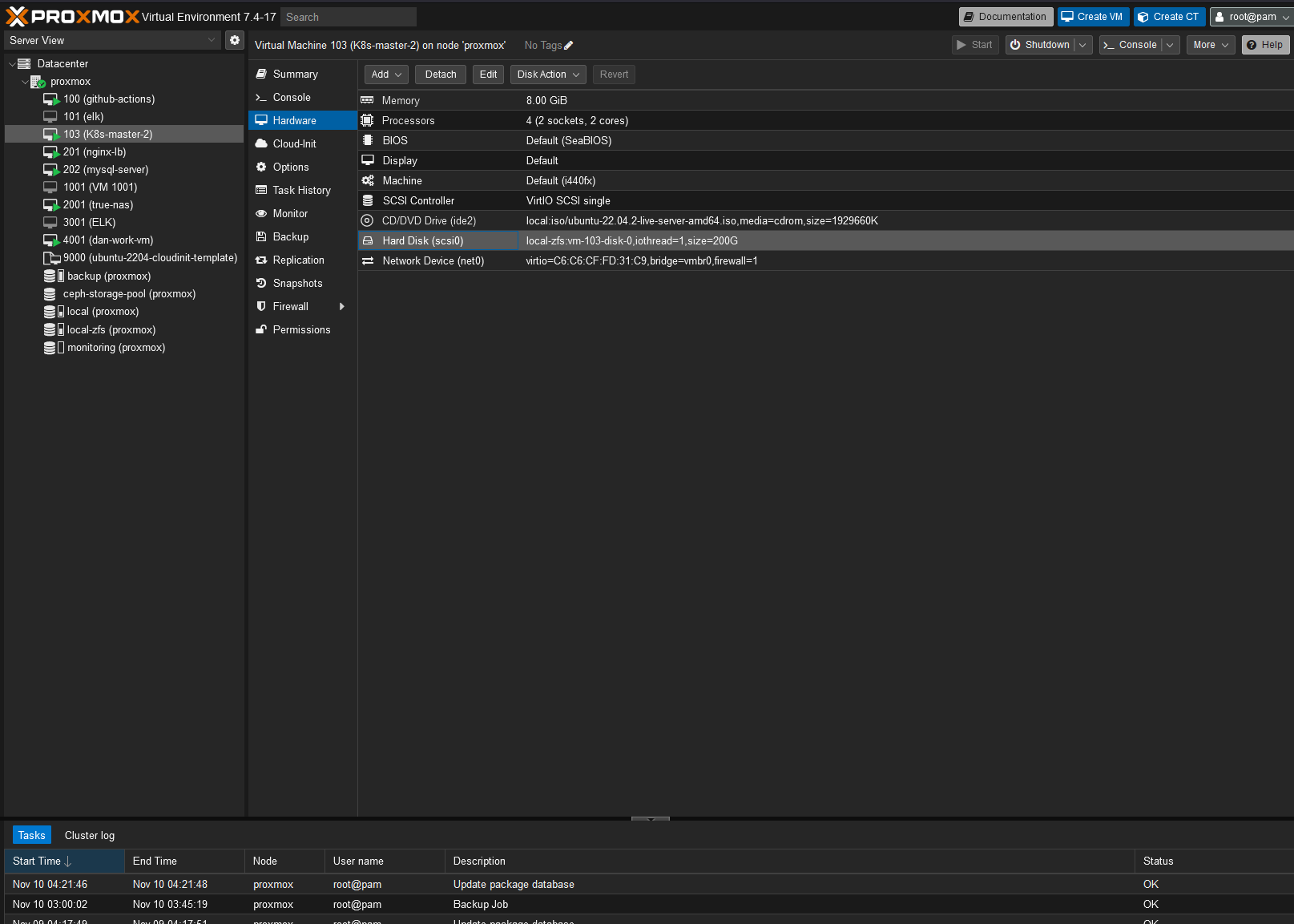The height and width of the screenshot is (924, 1294).
Task: Click the pencil icon to edit tags
Action: 569,46
